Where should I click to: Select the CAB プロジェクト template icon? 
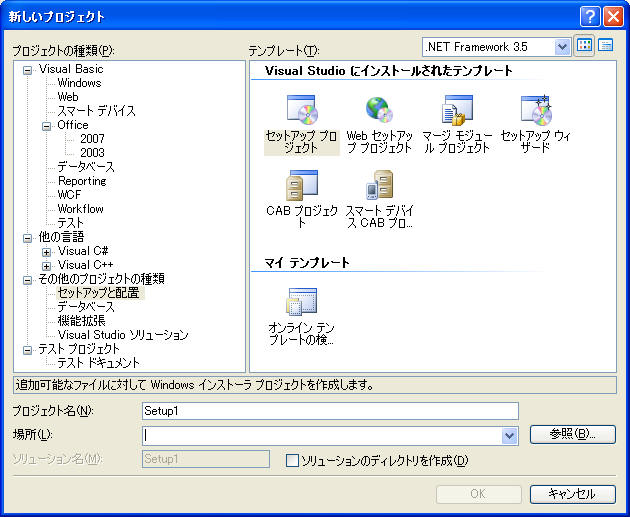pyautogui.click(x=302, y=185)
